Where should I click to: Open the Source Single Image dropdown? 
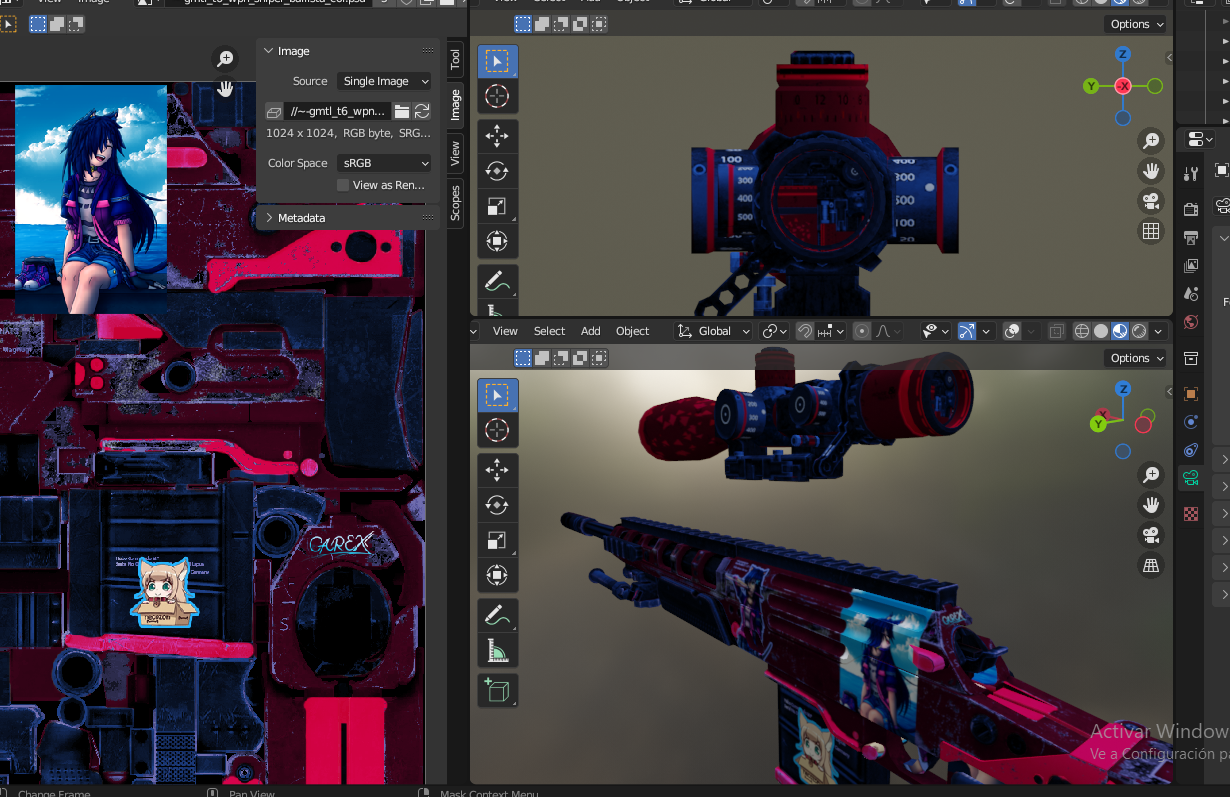tap(385, 81)
